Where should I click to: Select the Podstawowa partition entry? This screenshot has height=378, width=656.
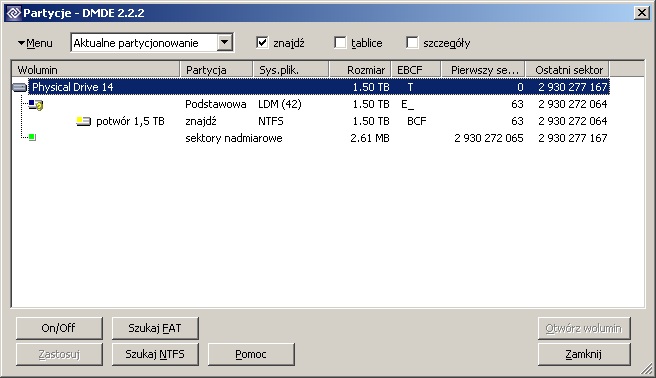coord(216,104)
